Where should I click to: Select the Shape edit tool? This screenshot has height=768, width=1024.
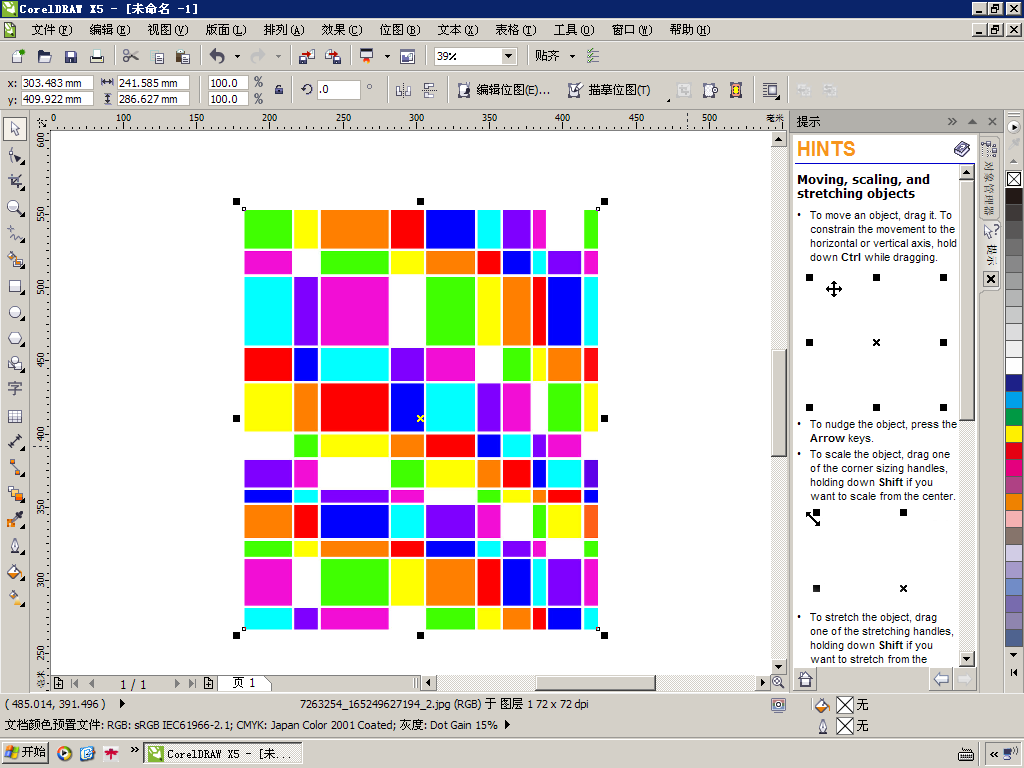tap(15, 156)
